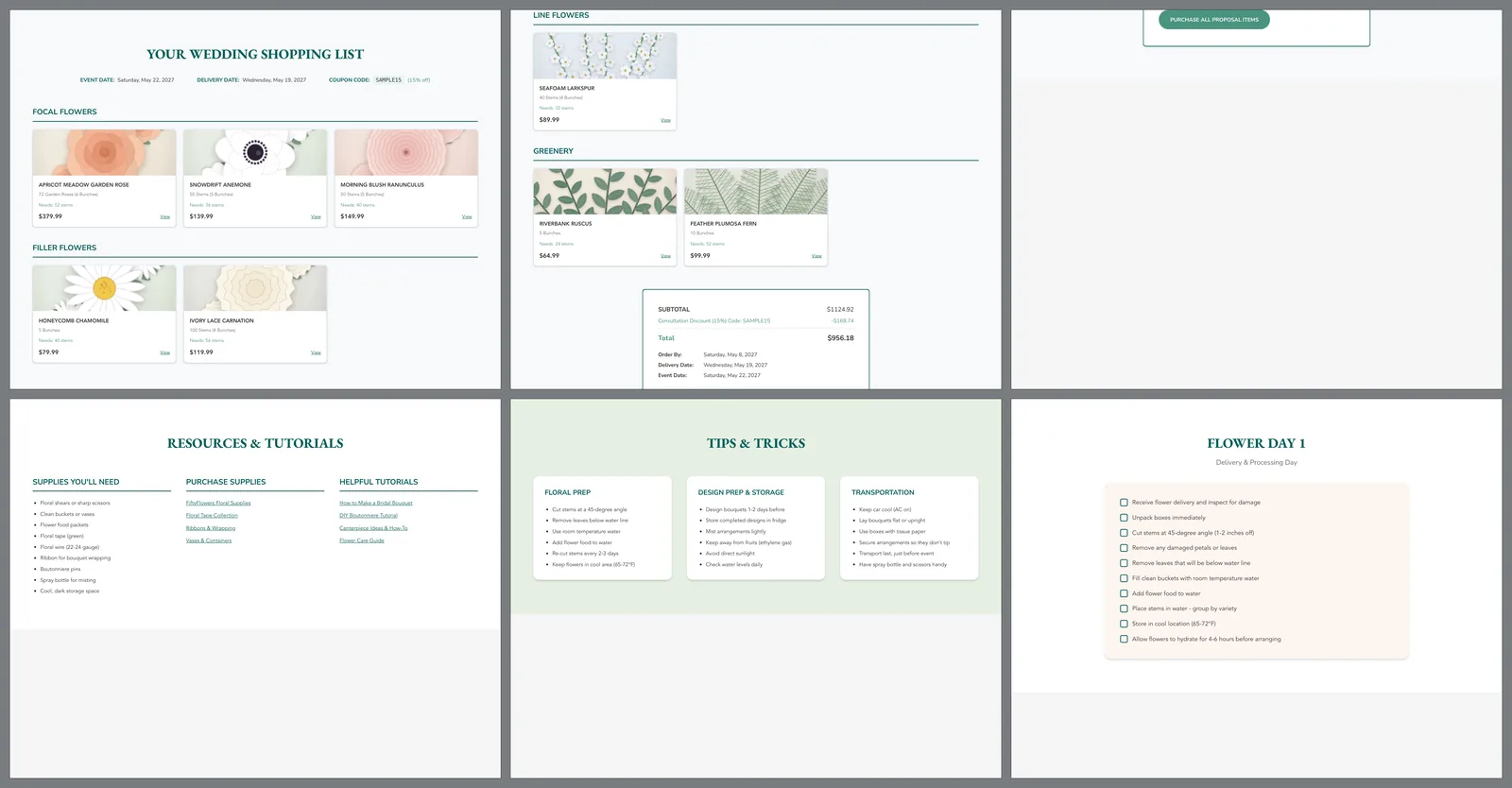Image resolution: width=1512 pixels, height=788 pixels.
Task: Click View link on Feather Plumosa Fern card
Action: point(816,256)
